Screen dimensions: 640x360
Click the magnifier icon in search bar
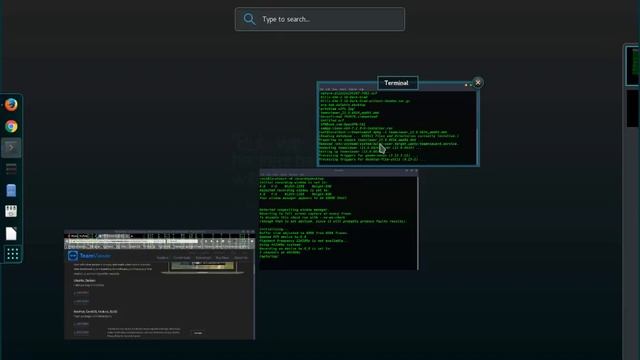click(249, 19)
